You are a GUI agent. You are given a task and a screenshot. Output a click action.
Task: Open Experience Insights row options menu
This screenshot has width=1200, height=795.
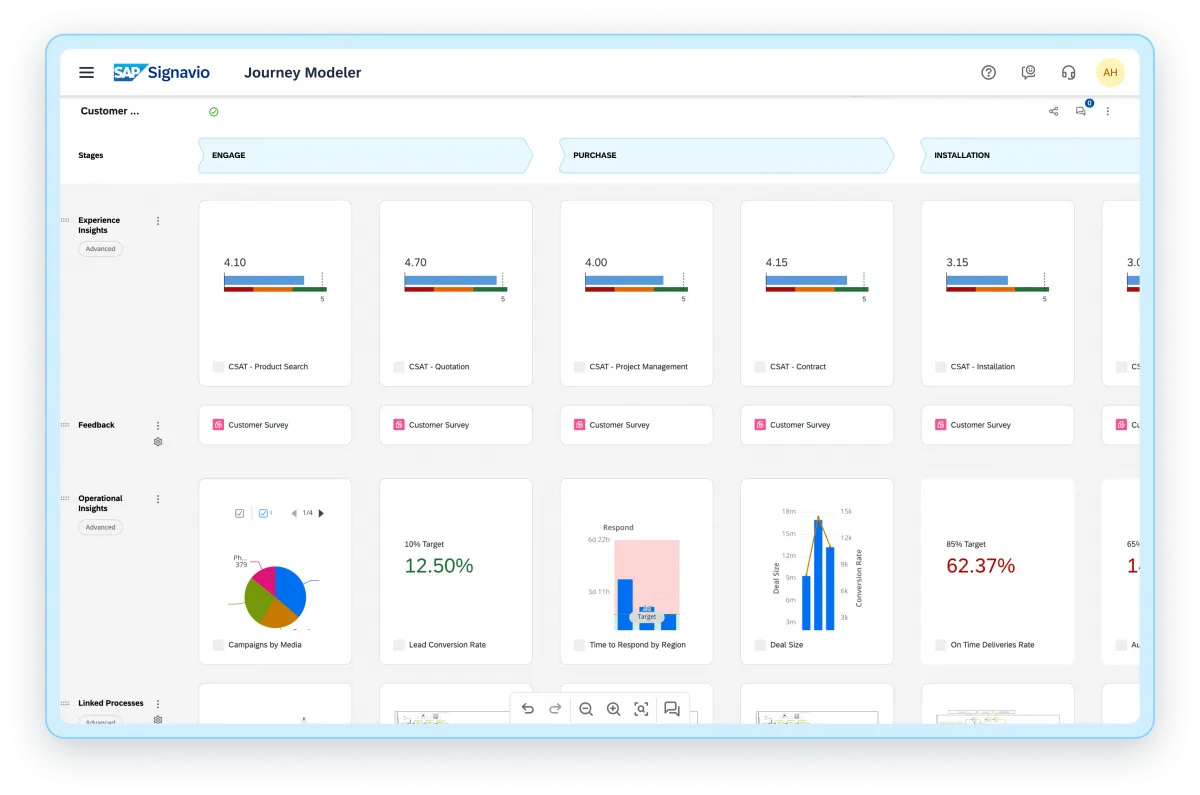tap(158, 221)
